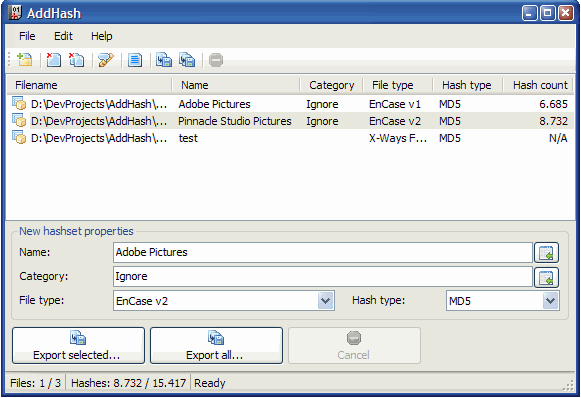
Task: Click the Files: 1 / 3 status entry
Action: click(x=36, y=383)
